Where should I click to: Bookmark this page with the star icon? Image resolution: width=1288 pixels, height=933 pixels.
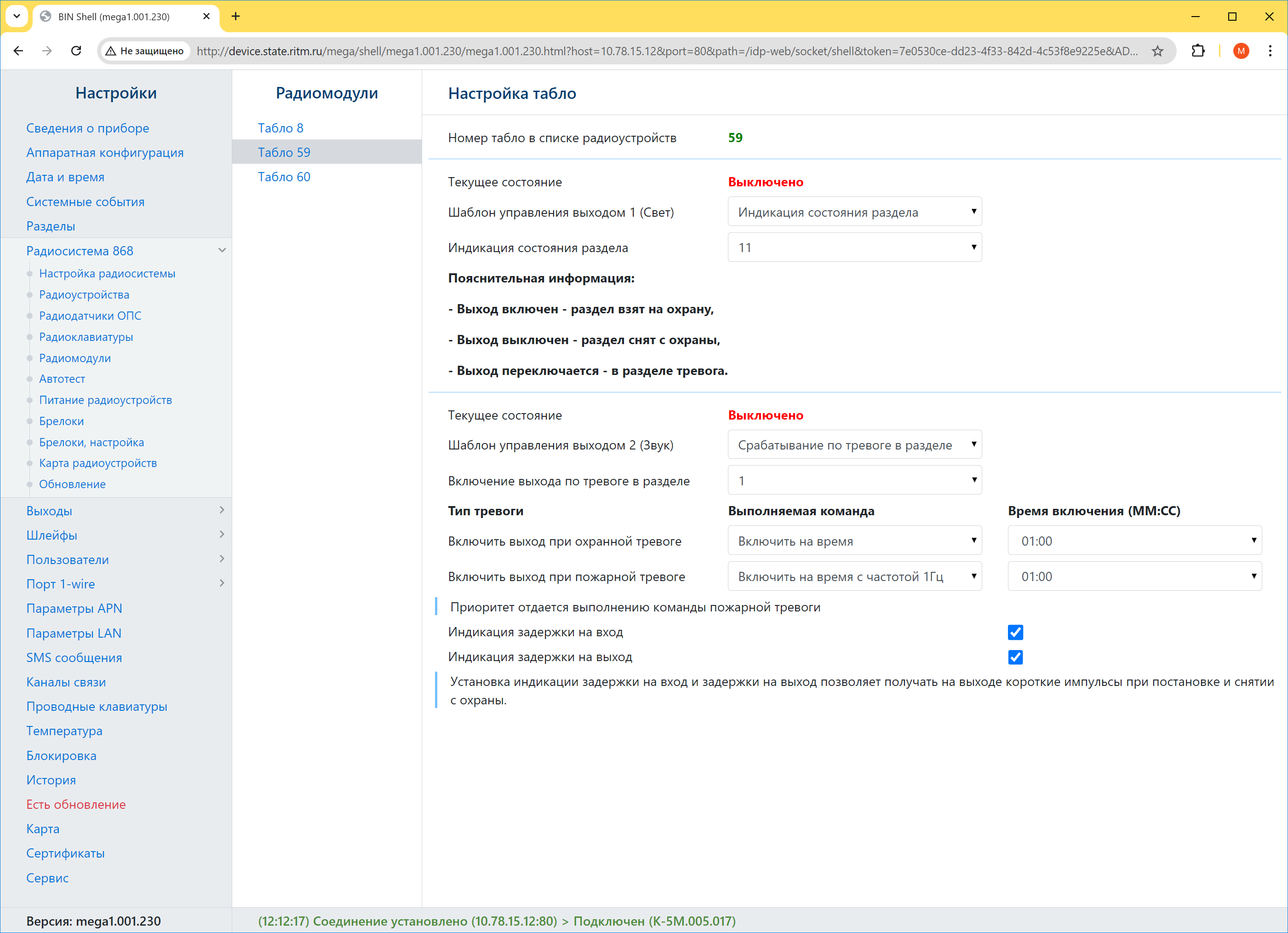point(1157,51)
